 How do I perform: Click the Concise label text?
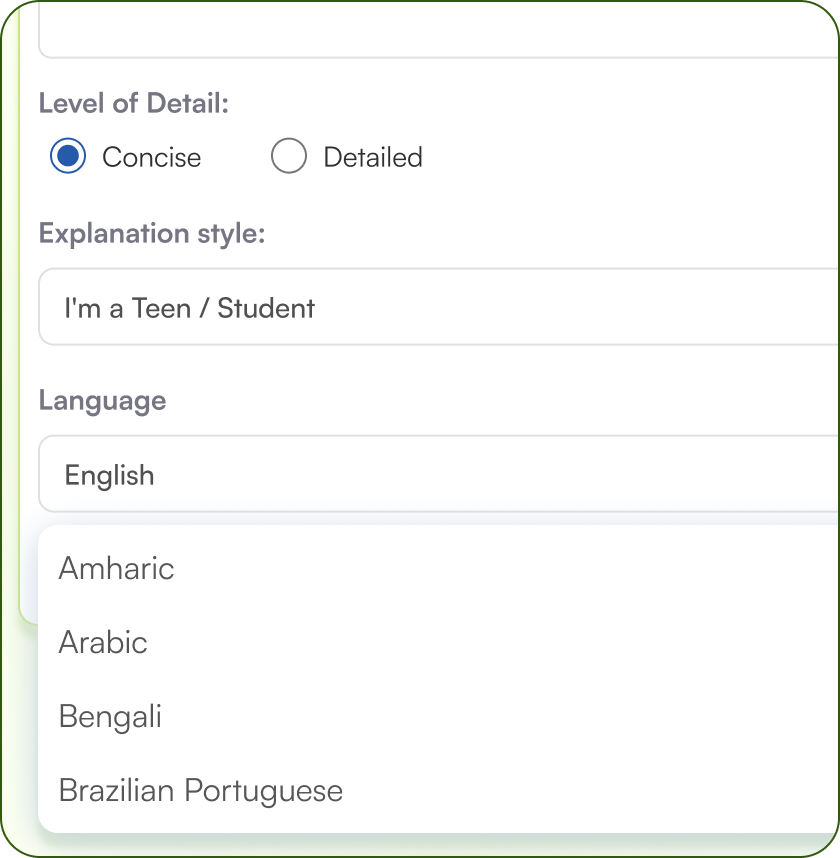point(151,157)
